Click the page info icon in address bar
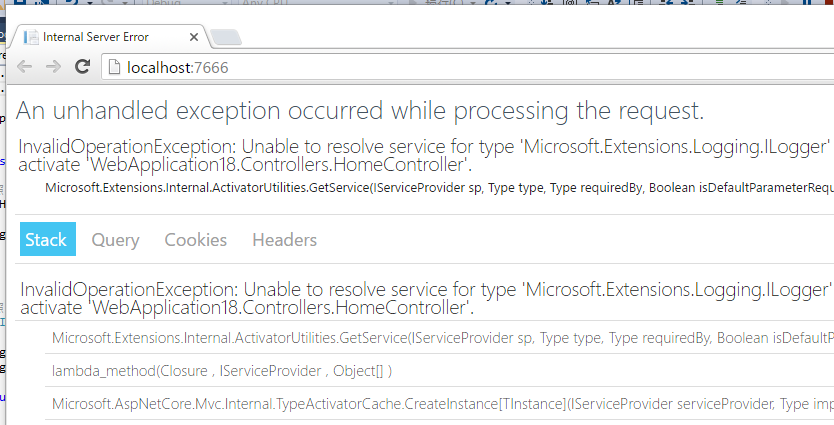This screenshot has height=425, width=834. (x=114, y=68)
